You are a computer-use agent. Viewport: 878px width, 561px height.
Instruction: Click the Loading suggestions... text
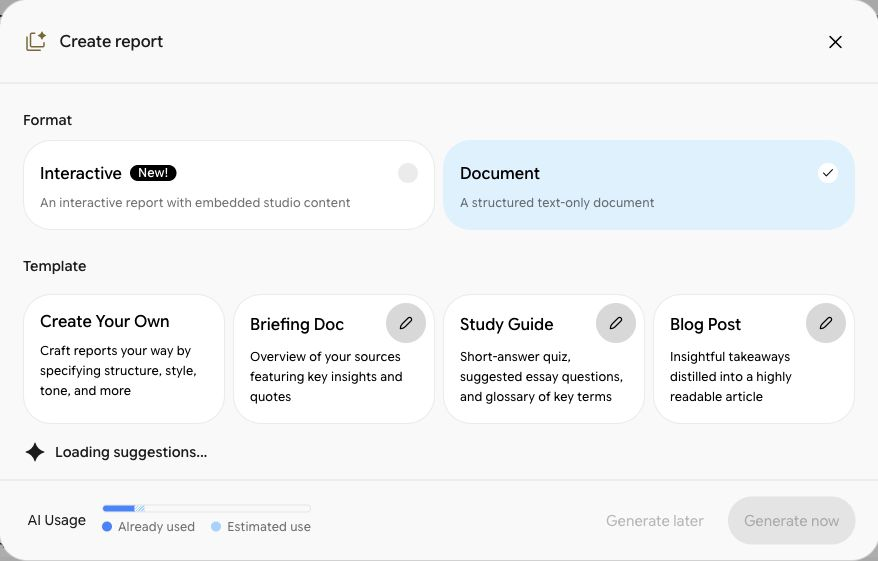click(x=131, y=452)
